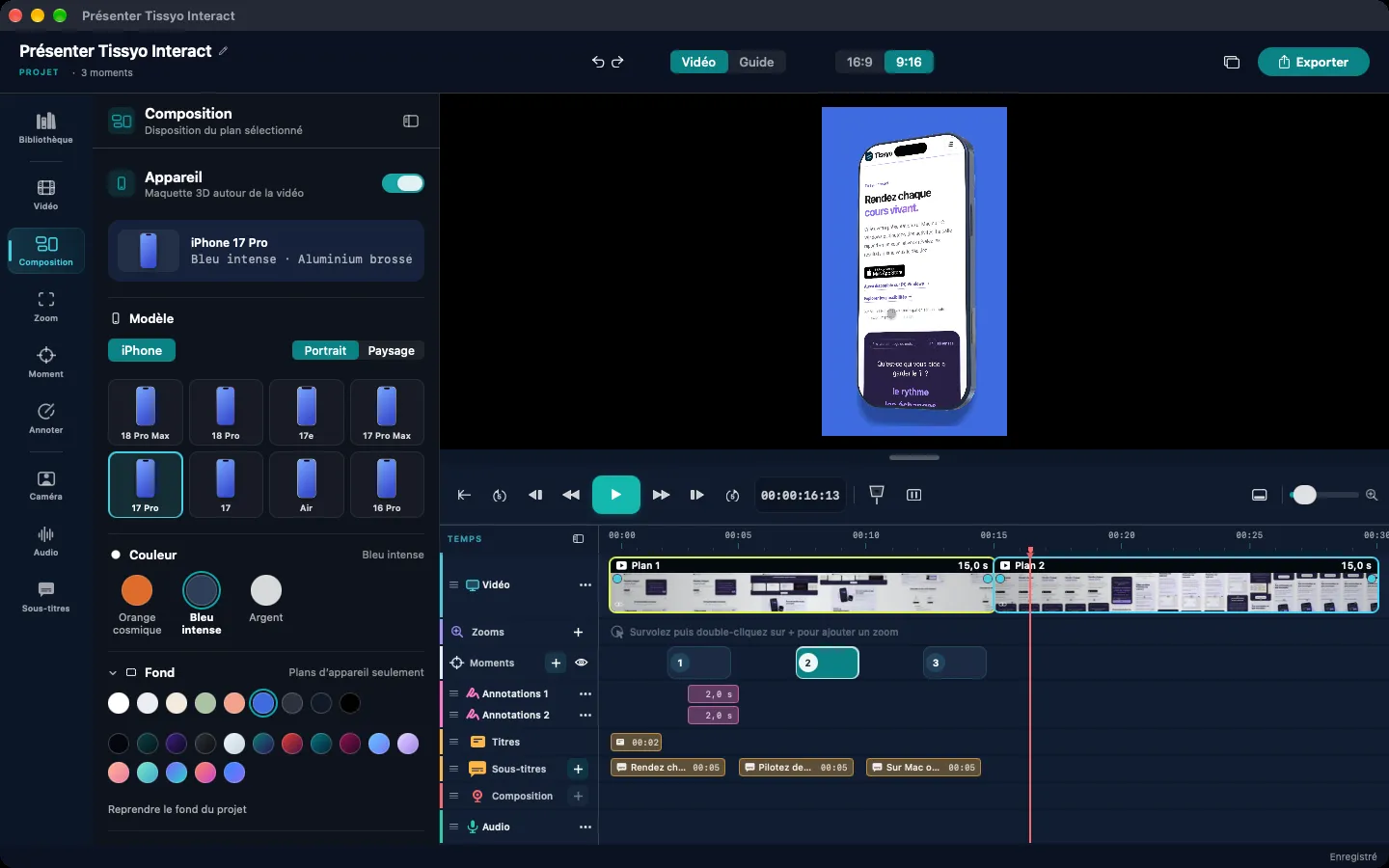
Task: Select moment marker 3 on timeline
Action: tap(954, 663)
